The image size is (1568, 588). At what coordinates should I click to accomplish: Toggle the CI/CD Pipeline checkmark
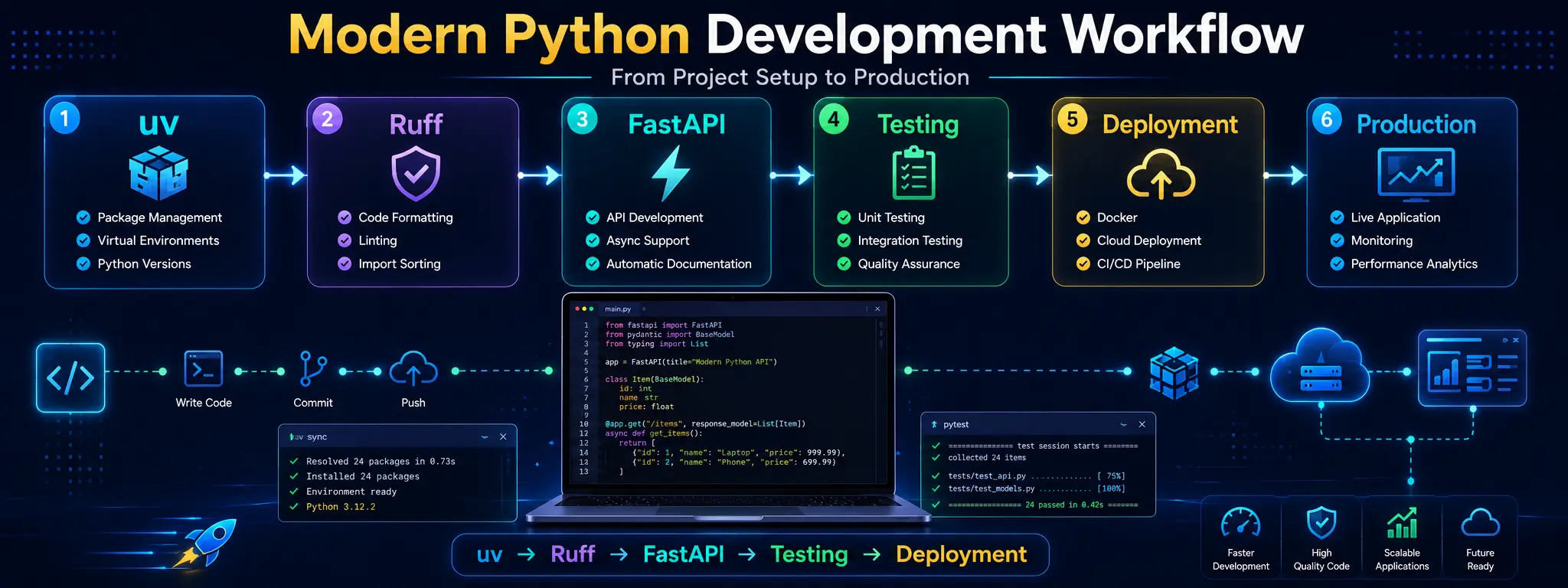click(x=1083, y=263)
